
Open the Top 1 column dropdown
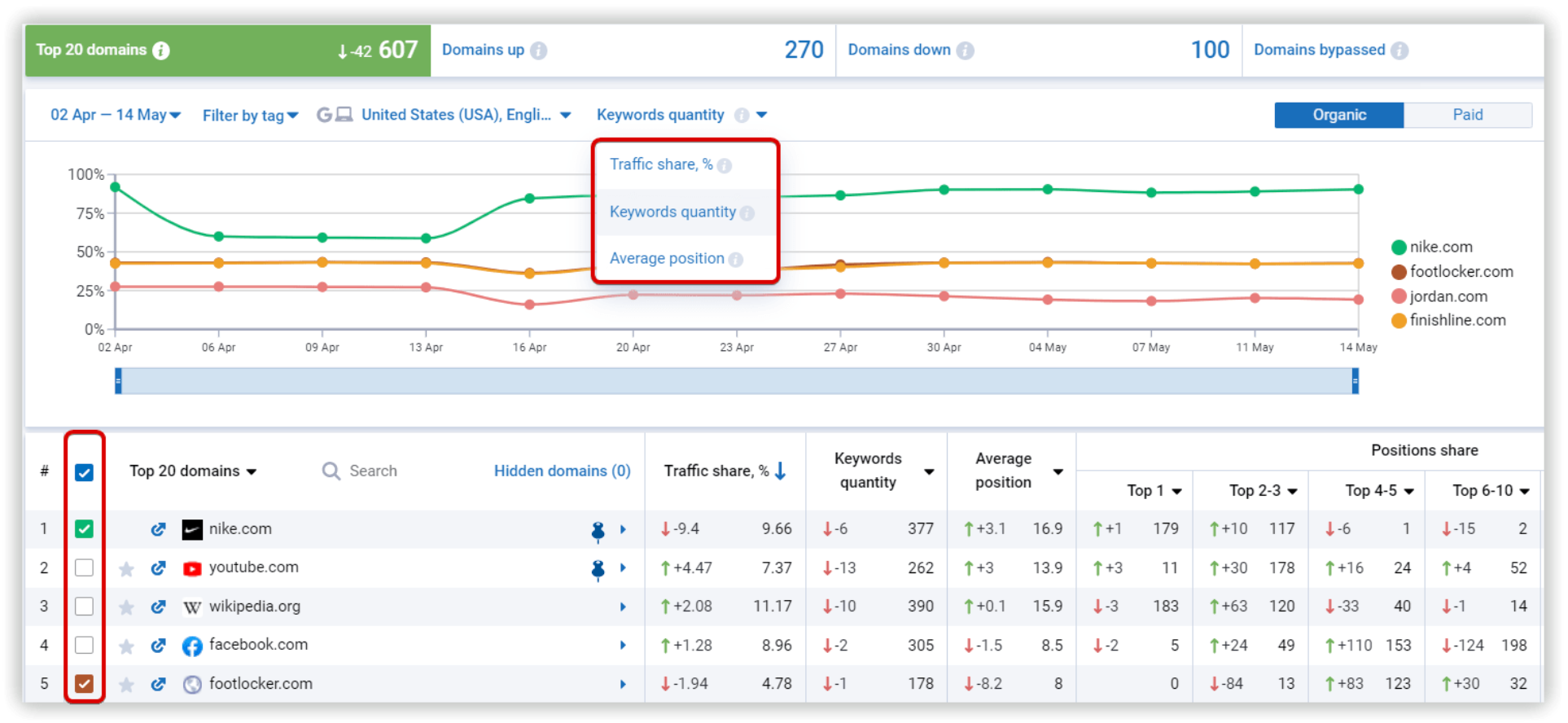click(1154, 491)
